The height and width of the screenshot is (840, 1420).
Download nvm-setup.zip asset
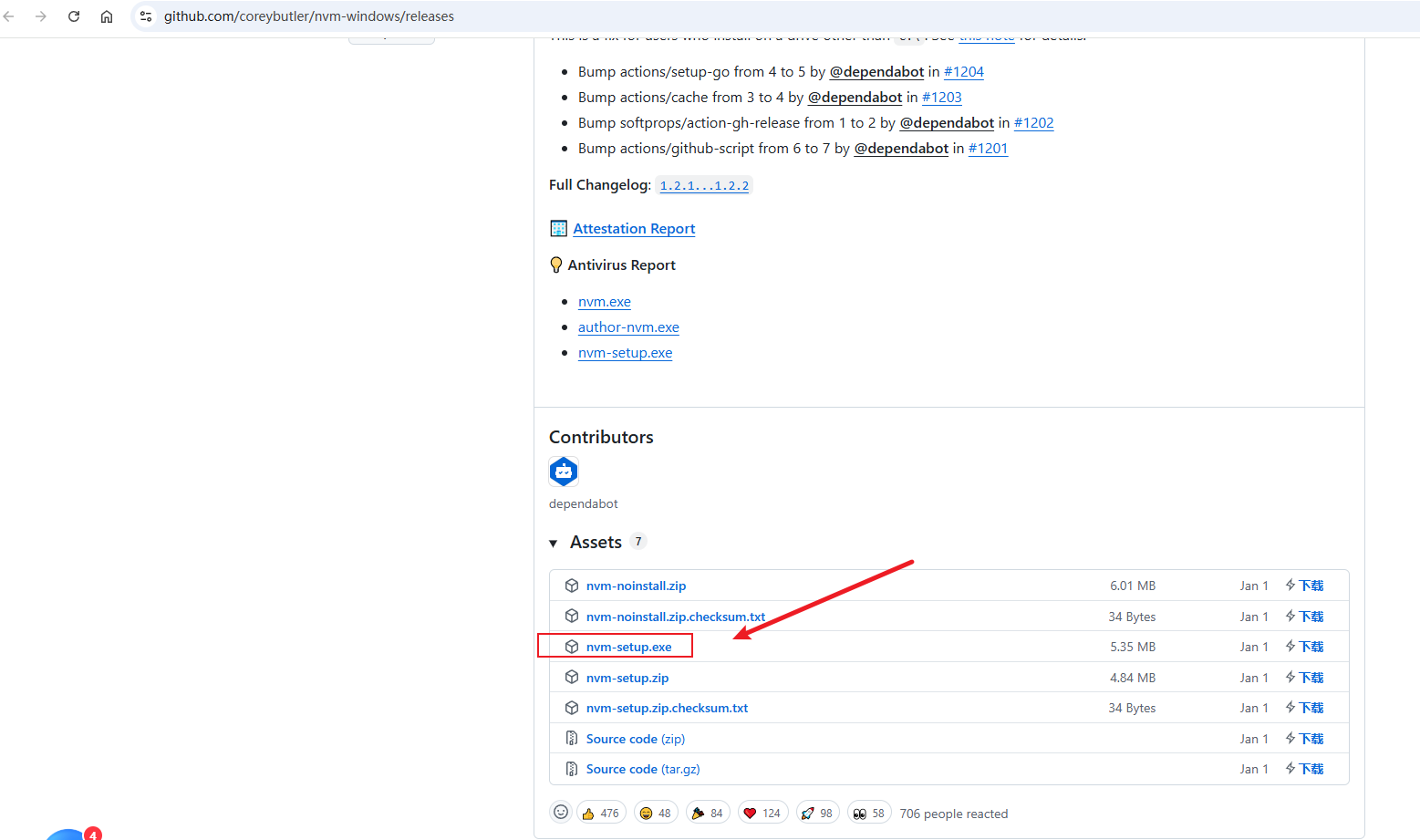(x=627, y=678)
